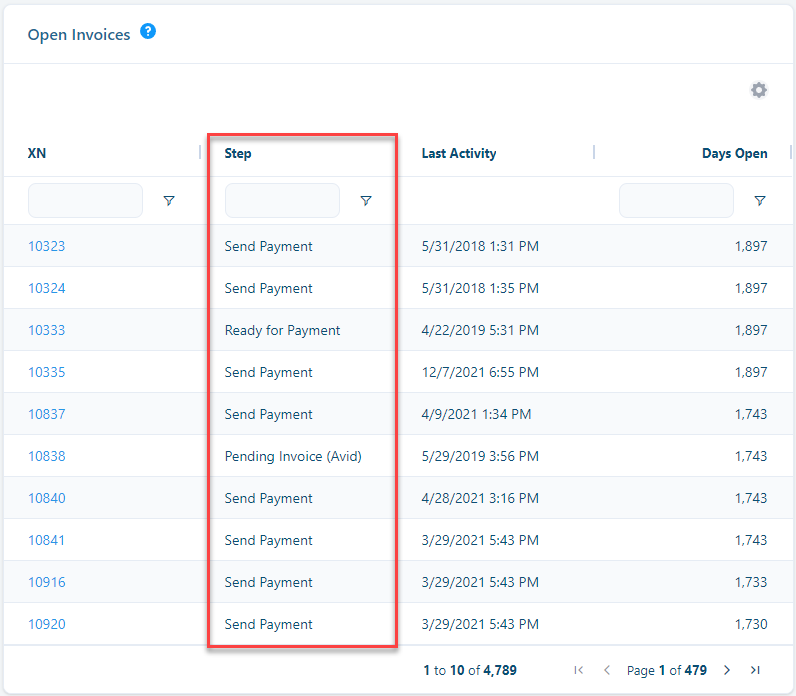Go to the first page

point(578,670)
